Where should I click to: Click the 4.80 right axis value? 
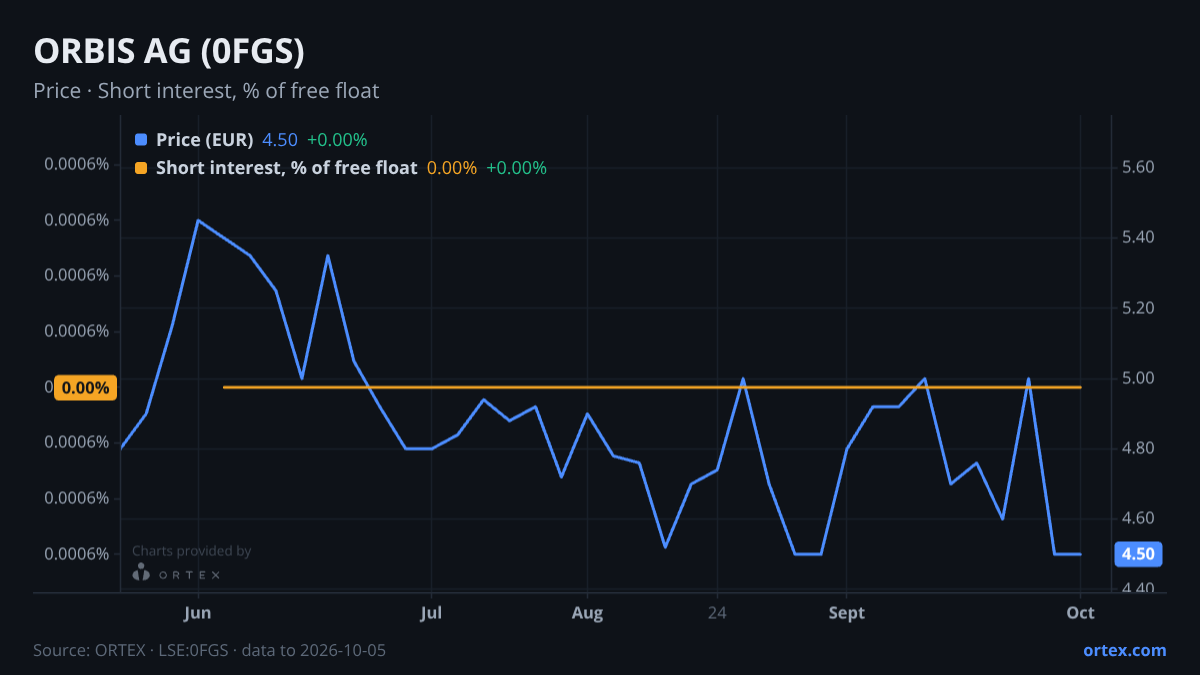[1138, 448]
